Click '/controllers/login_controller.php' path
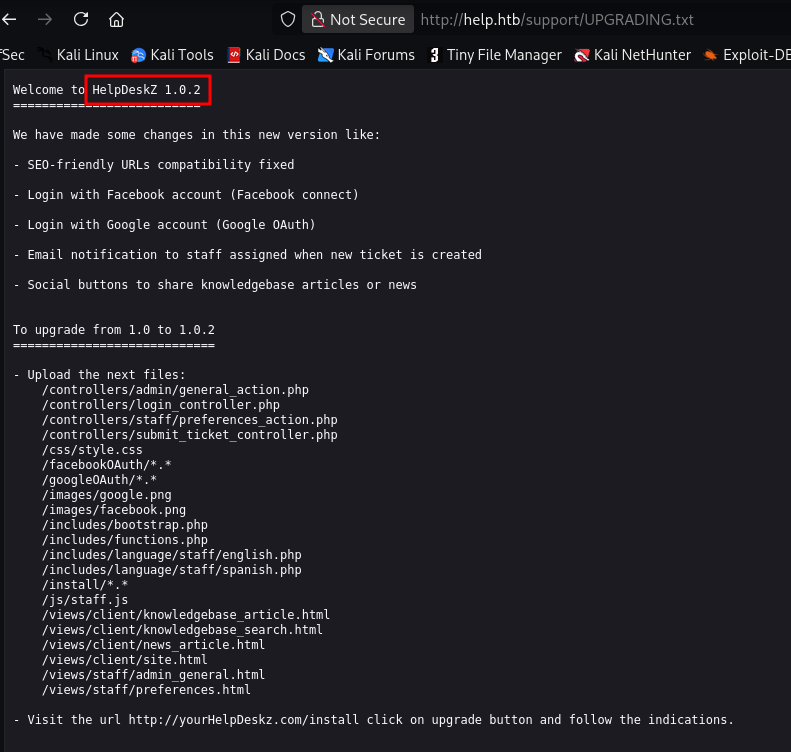The width and height of the screenshot is (791, 752). point(160,405)
